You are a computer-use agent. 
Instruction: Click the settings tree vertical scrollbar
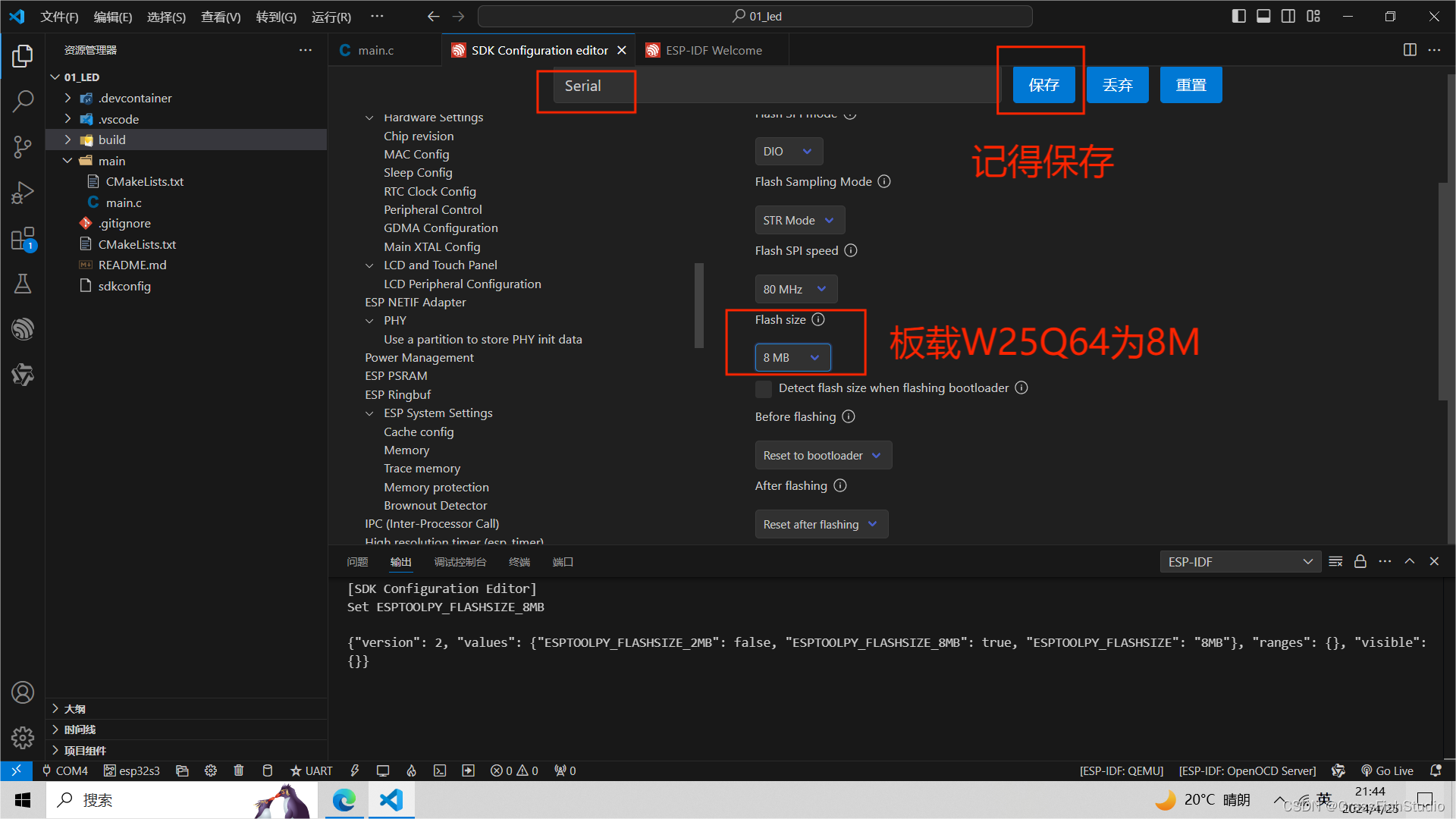699,305
